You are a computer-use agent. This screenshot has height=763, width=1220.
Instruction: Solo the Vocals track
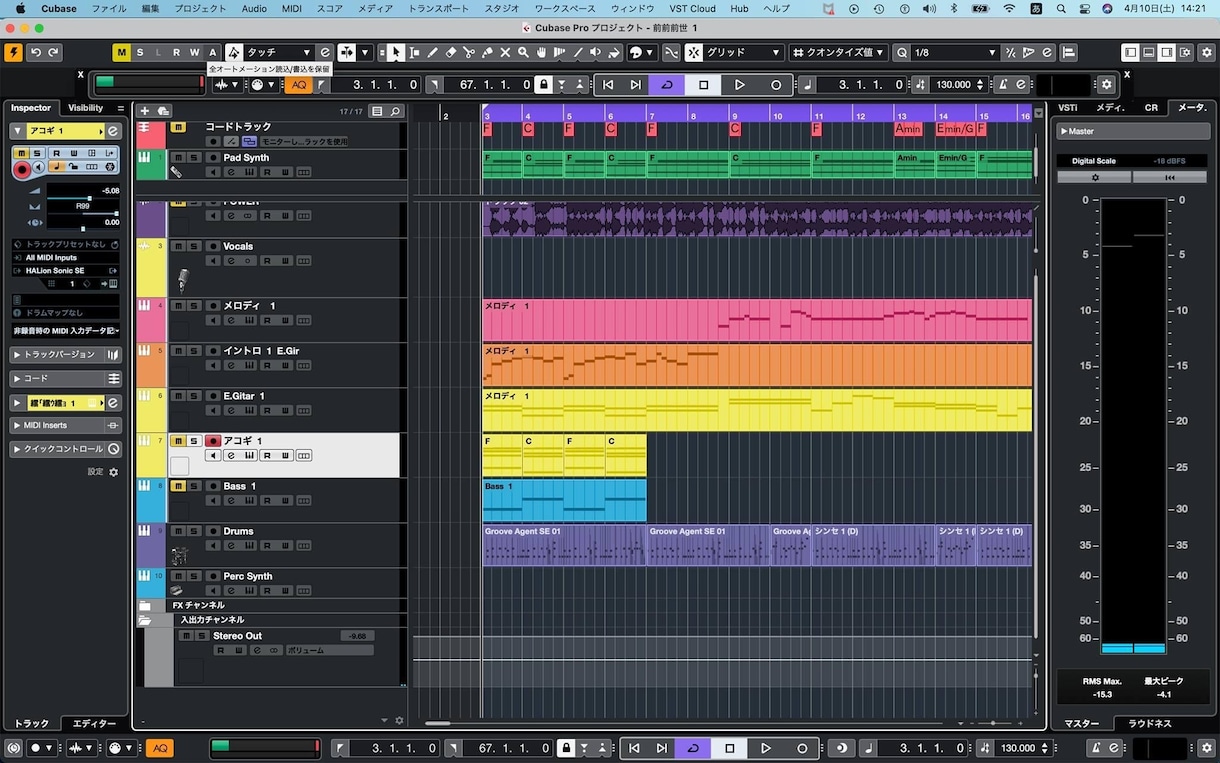194,246
